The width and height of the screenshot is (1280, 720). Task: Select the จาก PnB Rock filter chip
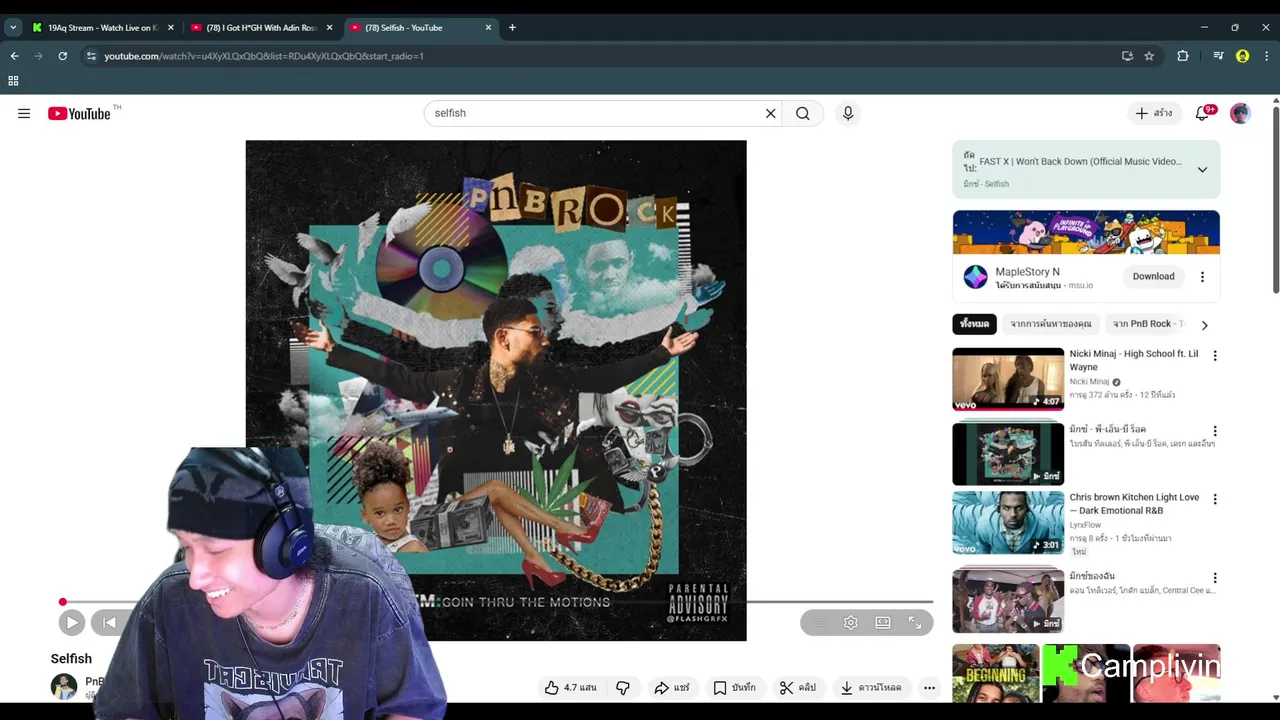pyautogui.click(x=1146, y=324)
